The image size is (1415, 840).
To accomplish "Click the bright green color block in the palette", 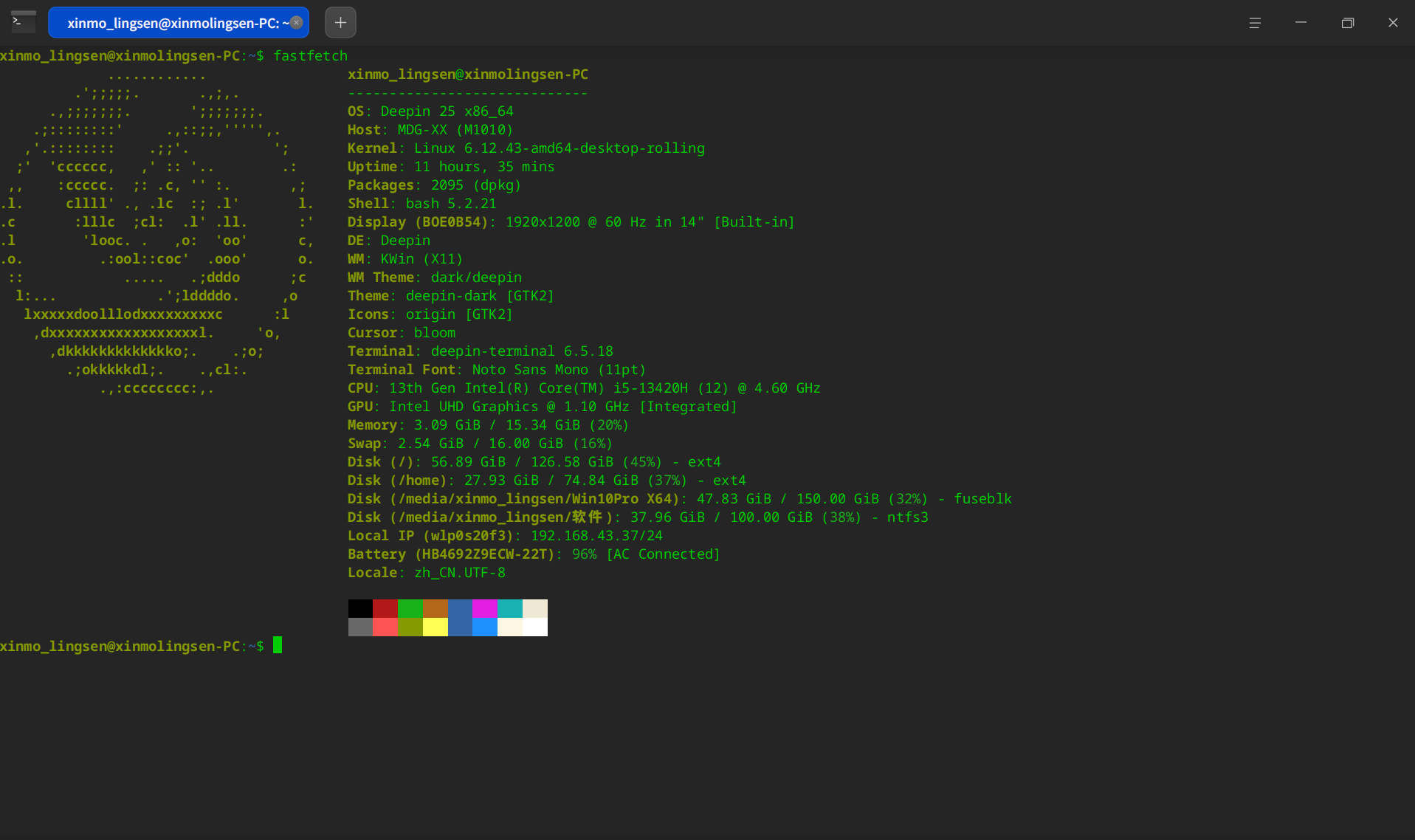I will tap(410, 608).
